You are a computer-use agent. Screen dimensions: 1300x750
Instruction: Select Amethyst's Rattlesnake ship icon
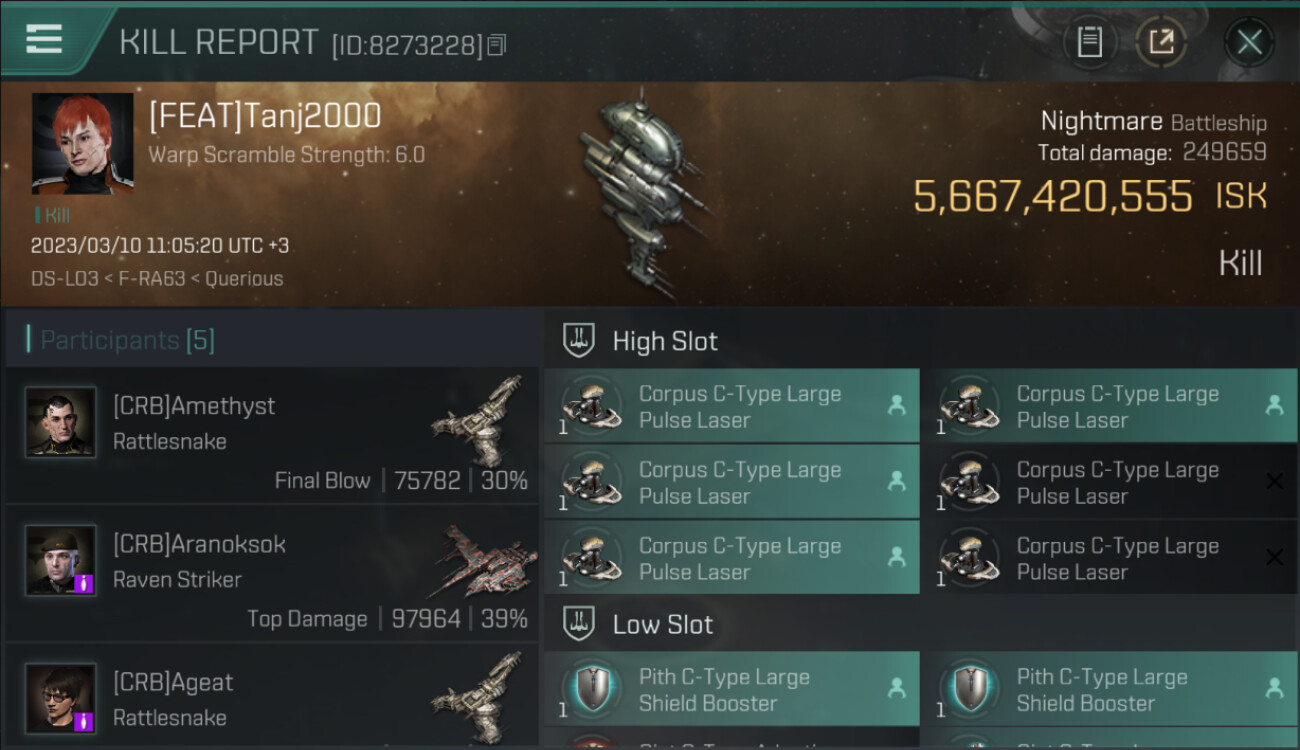pyautogui.click(x=480, y=410)
